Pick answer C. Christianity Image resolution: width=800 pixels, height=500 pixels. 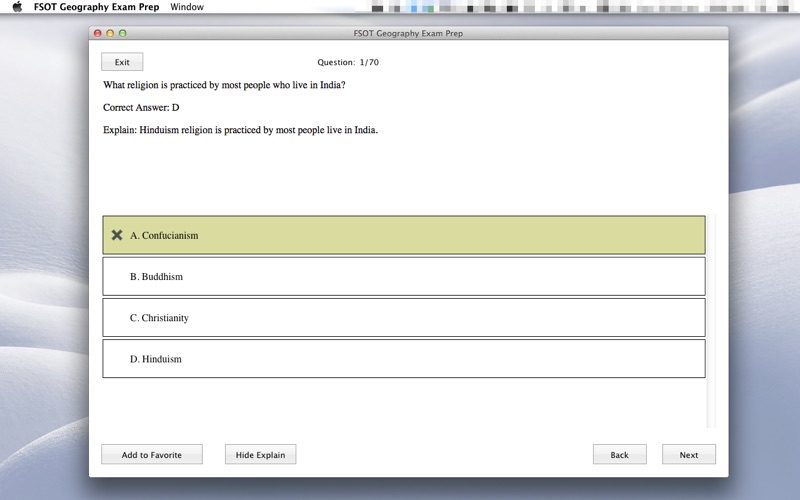(x=404, y=317)
